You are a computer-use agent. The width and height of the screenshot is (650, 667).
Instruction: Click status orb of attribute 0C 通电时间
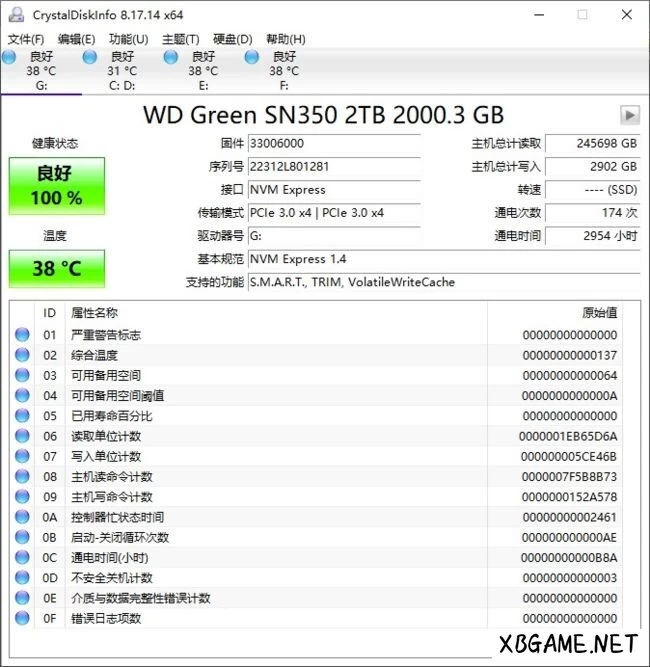(22, 557)
